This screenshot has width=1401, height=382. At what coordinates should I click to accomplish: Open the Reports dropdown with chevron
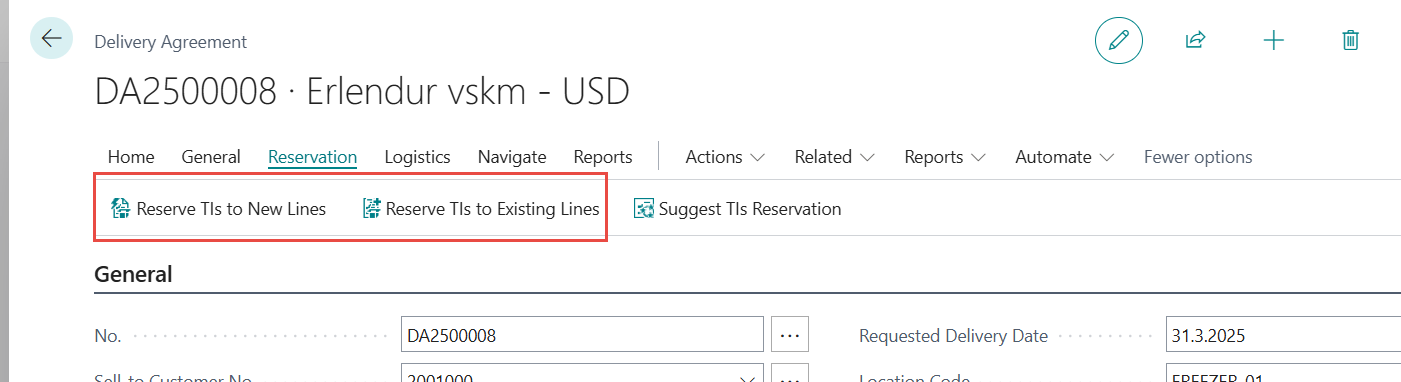click(x=945, y=157)
